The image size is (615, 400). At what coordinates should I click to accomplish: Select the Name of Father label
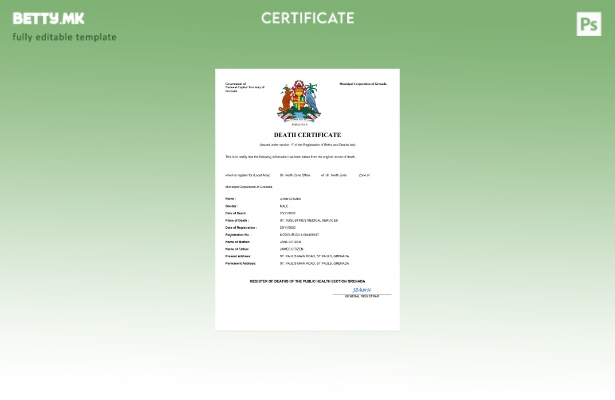[237, 249]
